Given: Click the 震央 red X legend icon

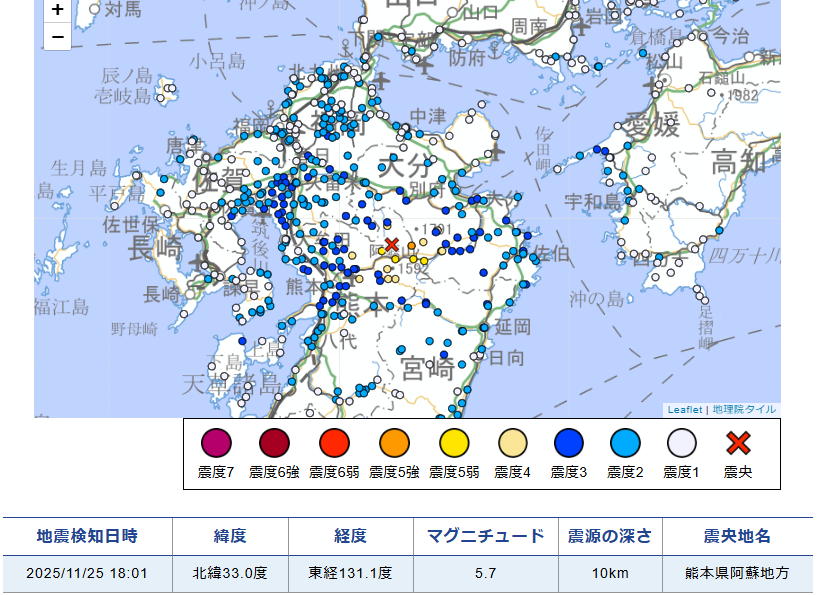Looking at the screenshot, I should 738,443.
